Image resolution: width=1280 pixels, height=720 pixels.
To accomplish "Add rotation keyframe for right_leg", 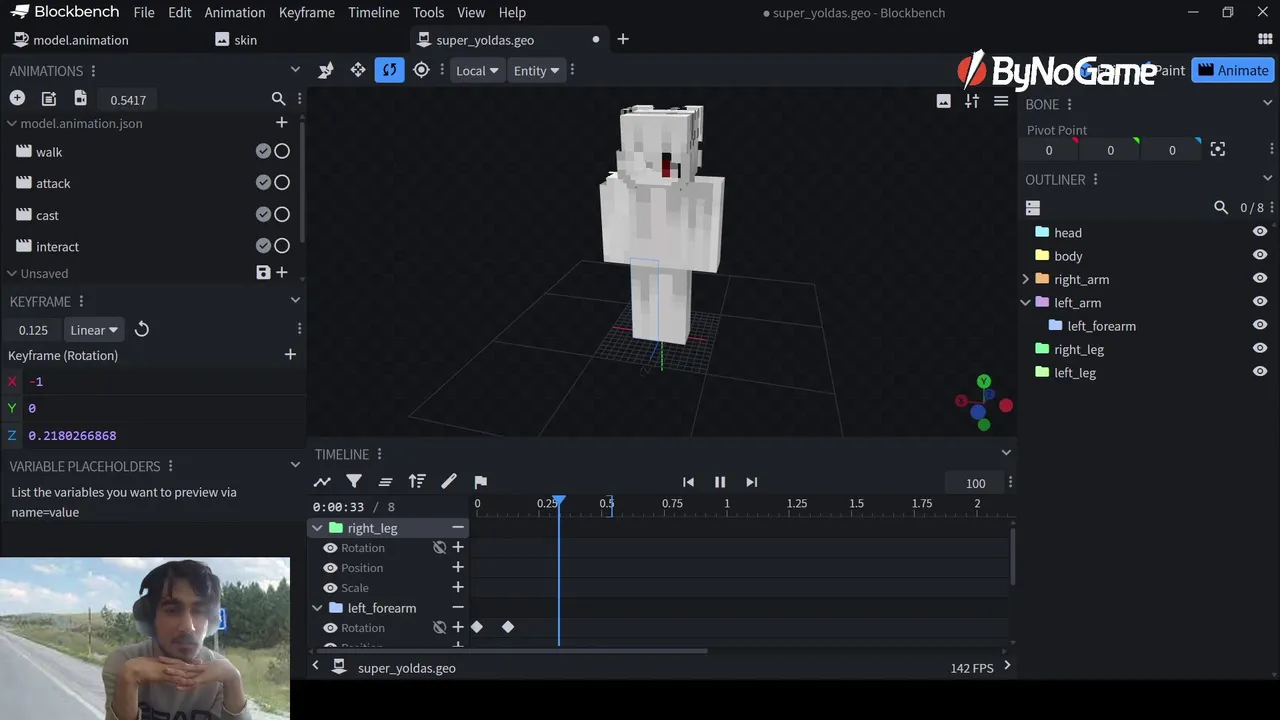I will (x=458, y=547).
